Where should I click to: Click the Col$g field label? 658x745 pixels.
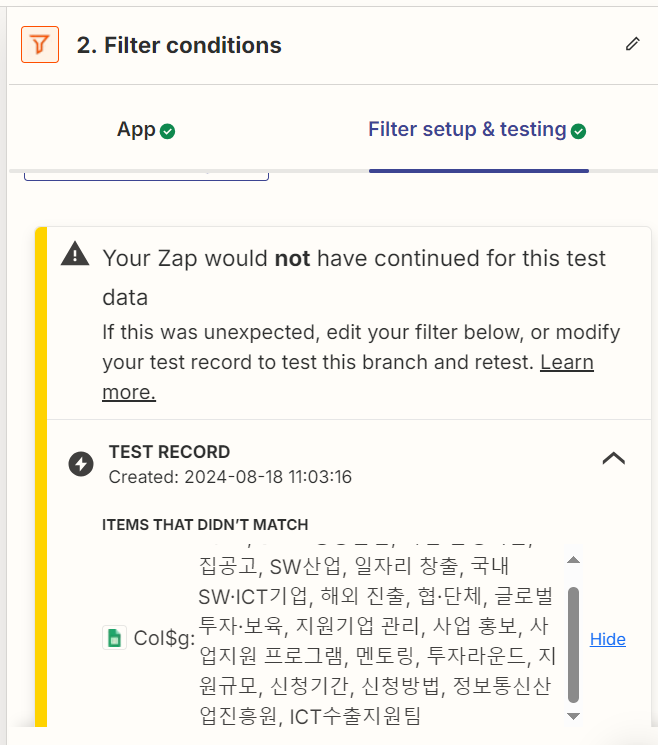pyautogui.click(x=164, y=638)
